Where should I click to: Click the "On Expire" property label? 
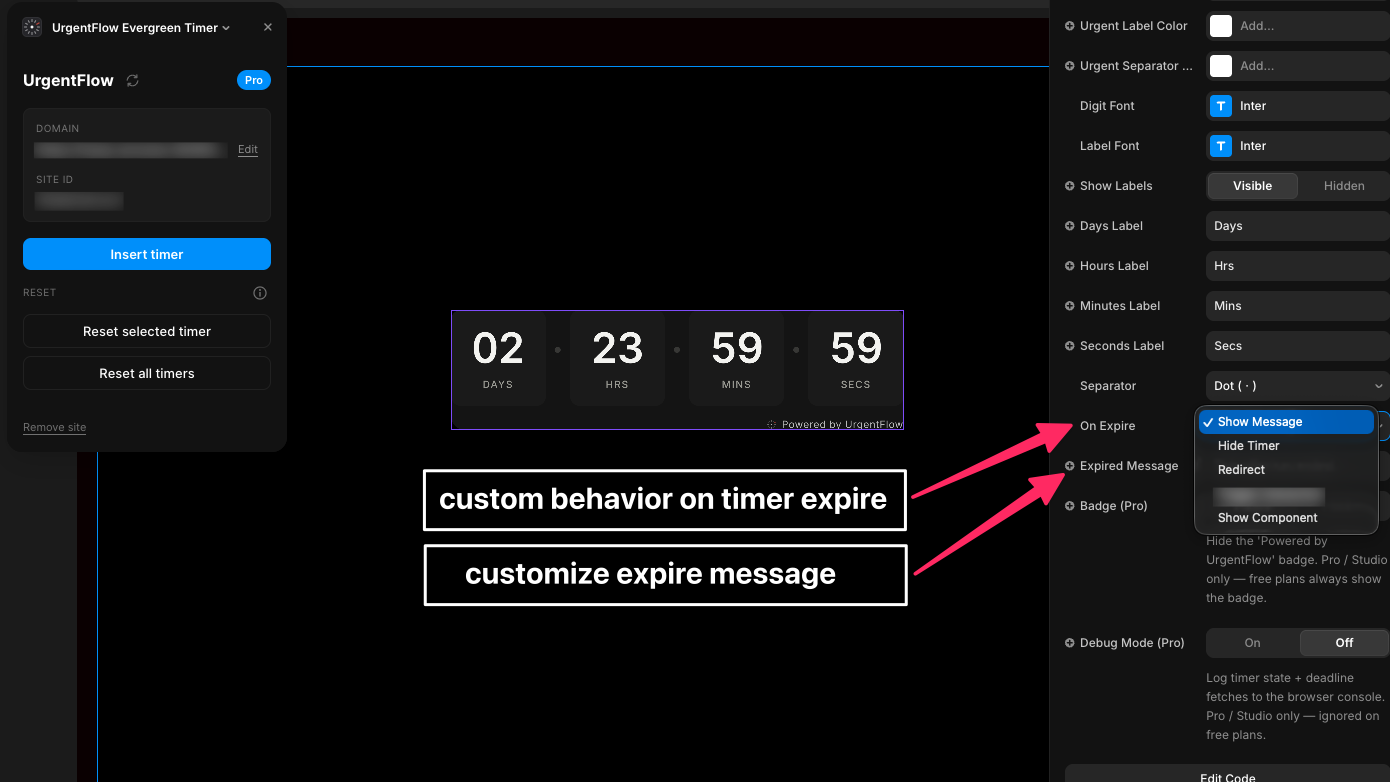click(1107, 426)
